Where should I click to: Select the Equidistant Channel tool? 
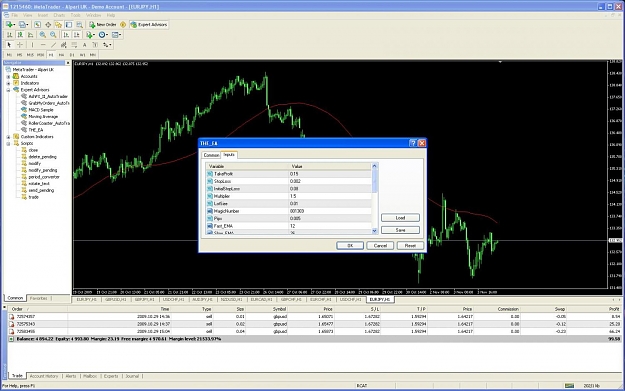(x=64, y=45)
